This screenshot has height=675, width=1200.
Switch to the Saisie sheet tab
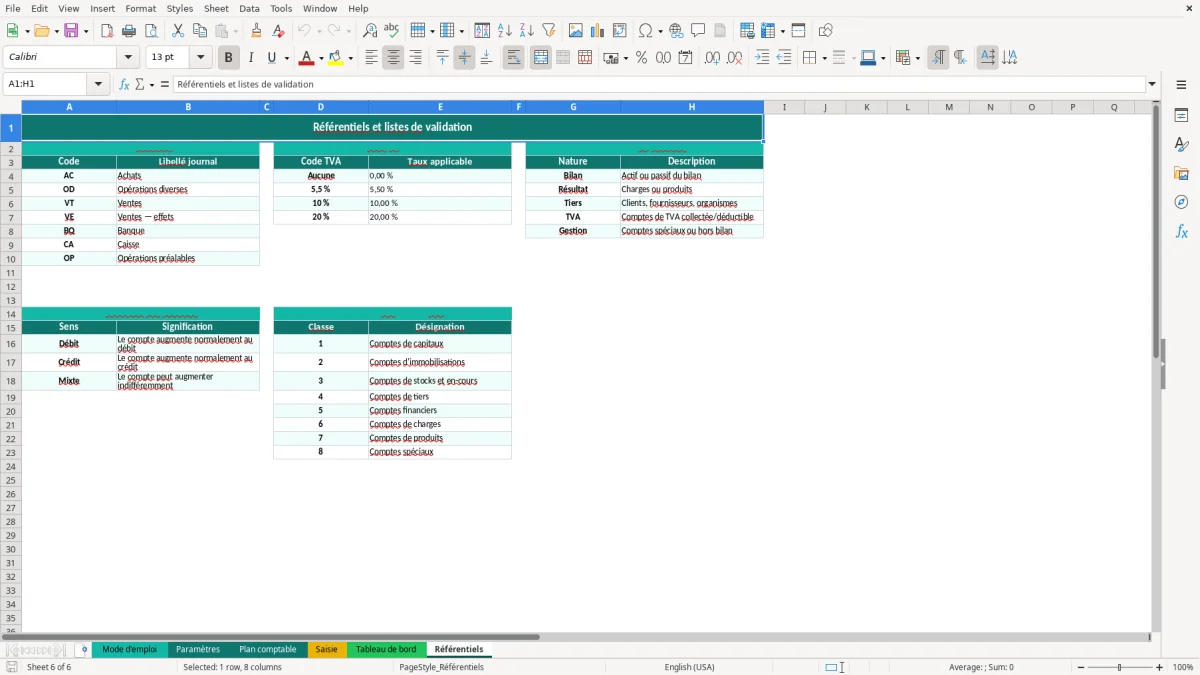point(327,650)
